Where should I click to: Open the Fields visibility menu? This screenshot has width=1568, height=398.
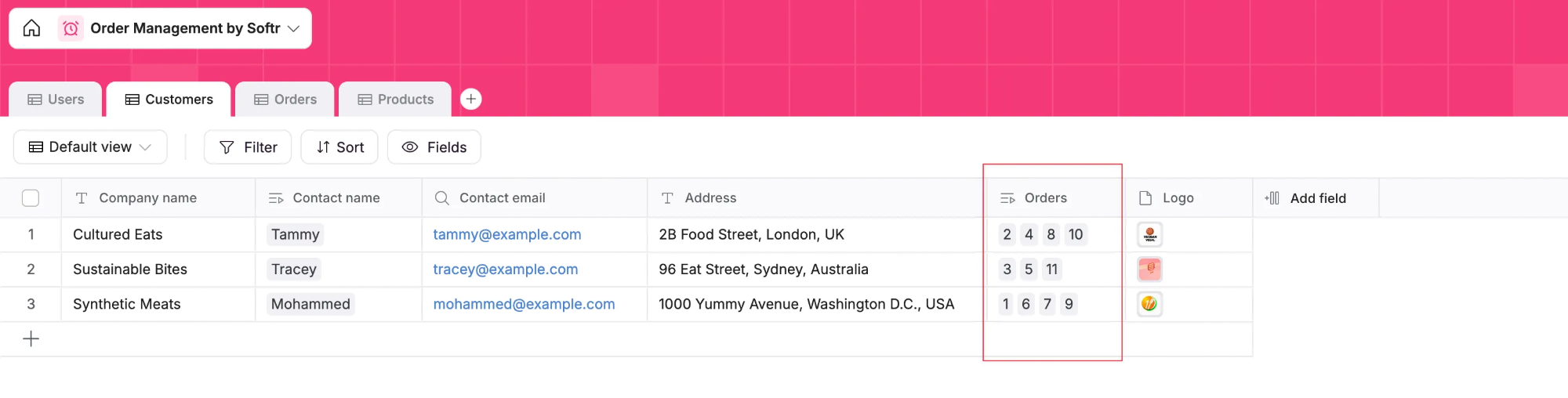pyautogui.click(x=434, y=147)
